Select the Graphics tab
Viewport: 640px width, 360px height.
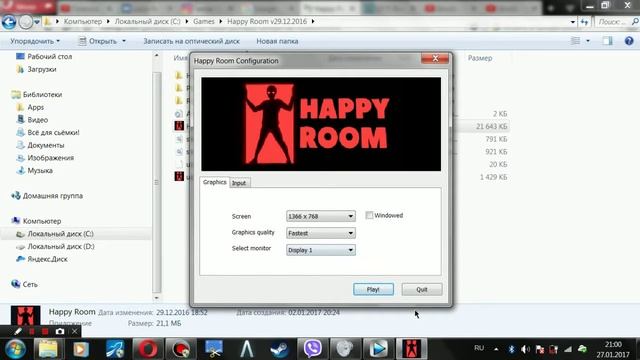[x=214, y=182]
